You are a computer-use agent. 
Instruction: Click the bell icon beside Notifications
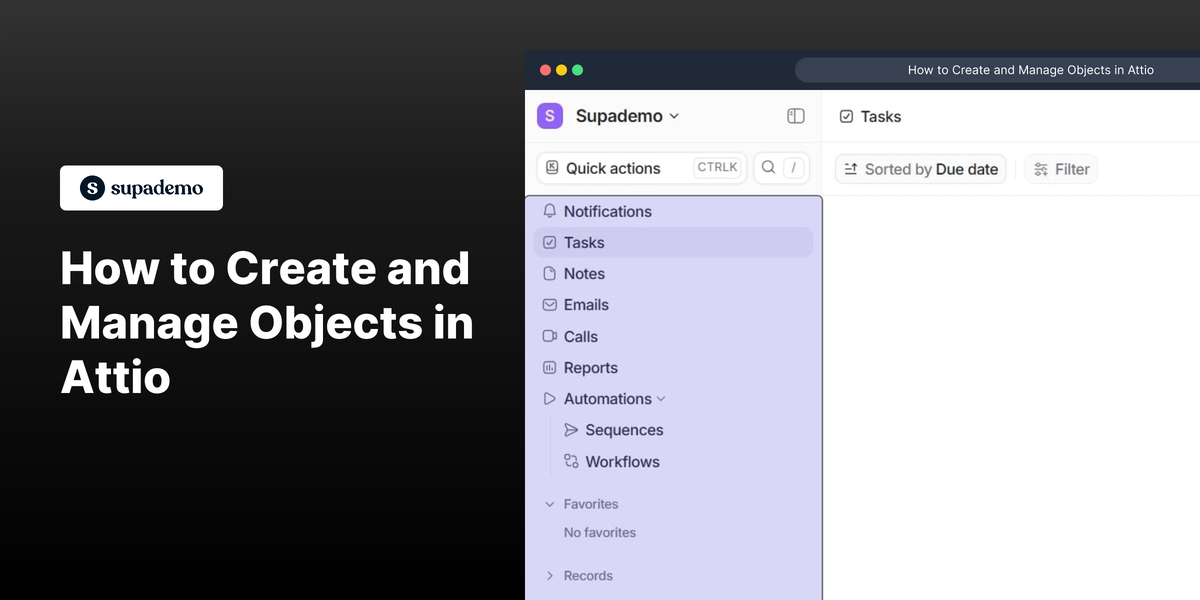549,211
